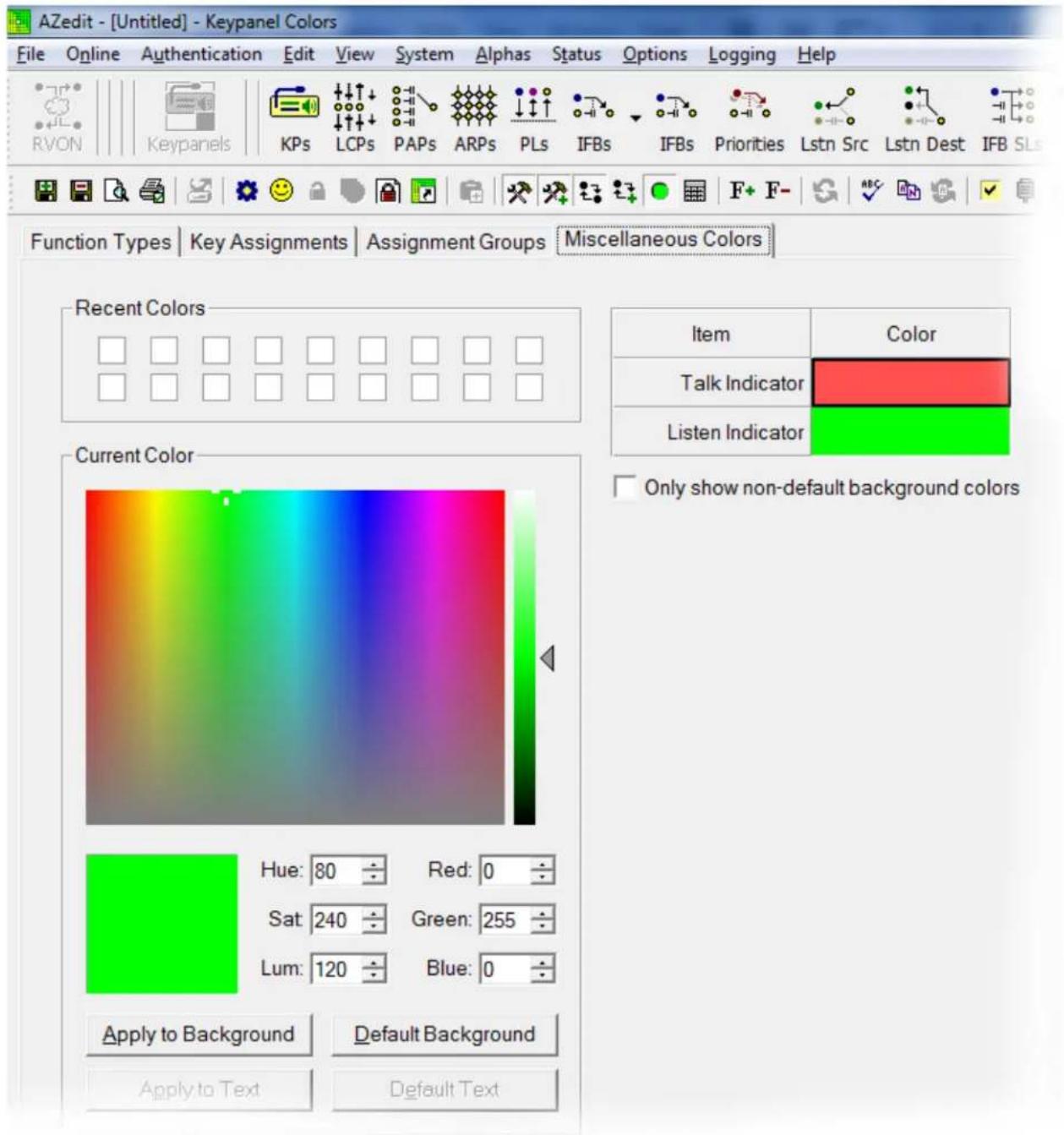Viewport: 1064px width, 1135px height.
Task: Decrease font size with F- icon
Action: 778,190
